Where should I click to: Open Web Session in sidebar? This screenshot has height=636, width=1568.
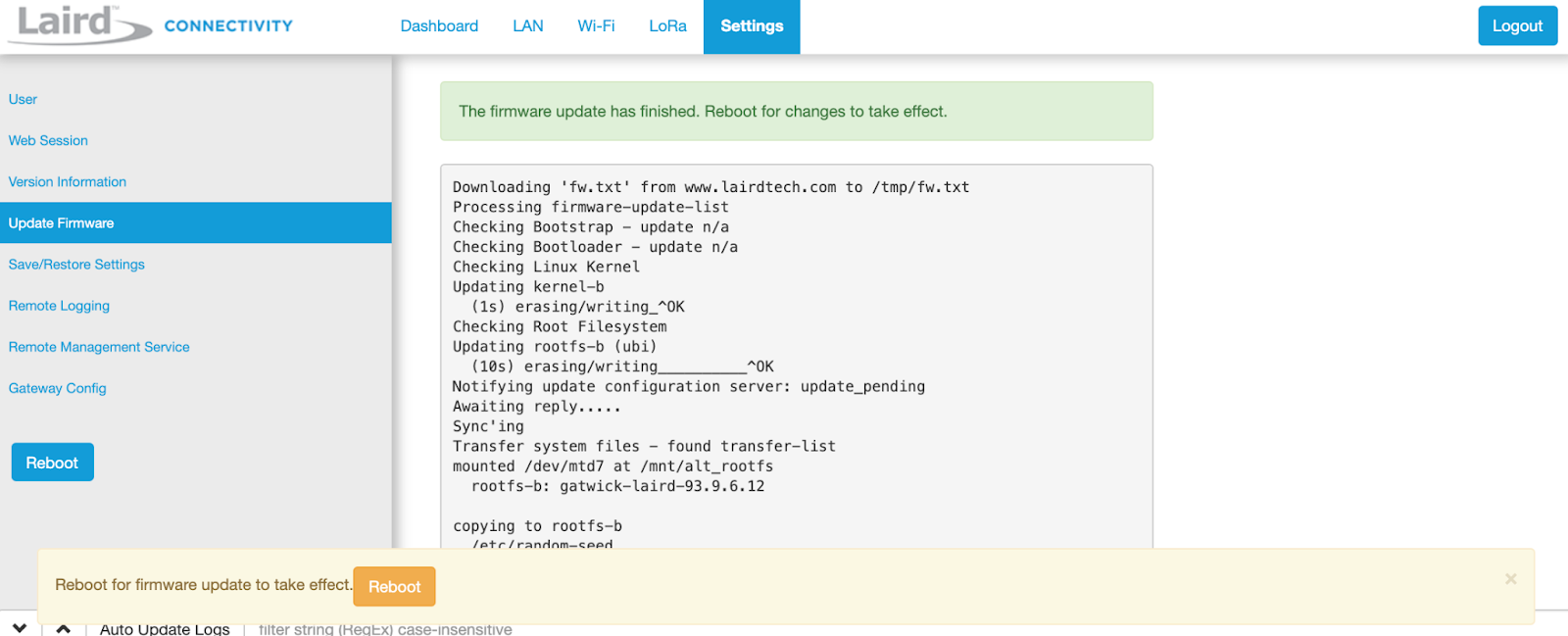coord(48,140)
